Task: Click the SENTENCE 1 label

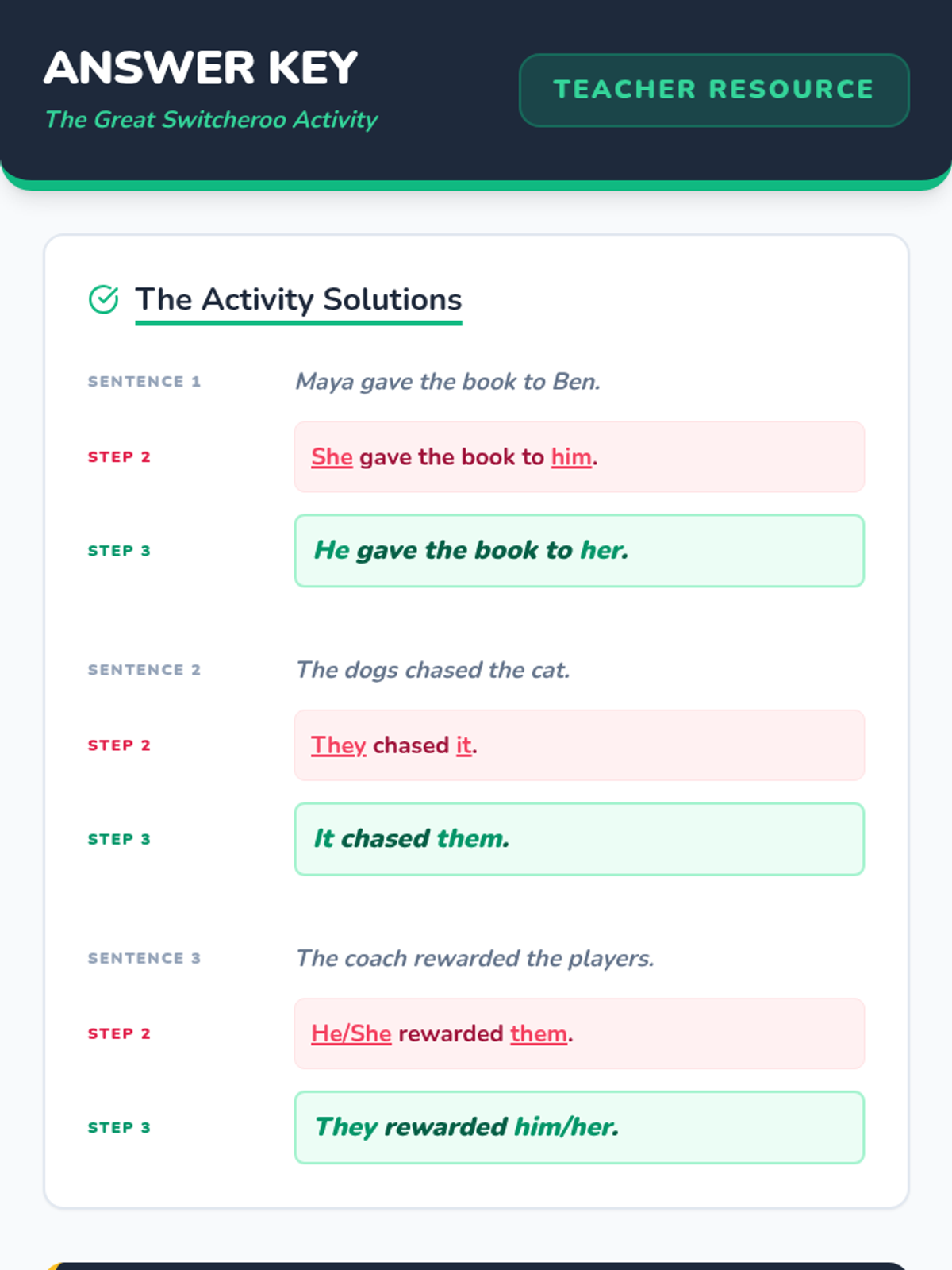Action: (x=144, y=382)
